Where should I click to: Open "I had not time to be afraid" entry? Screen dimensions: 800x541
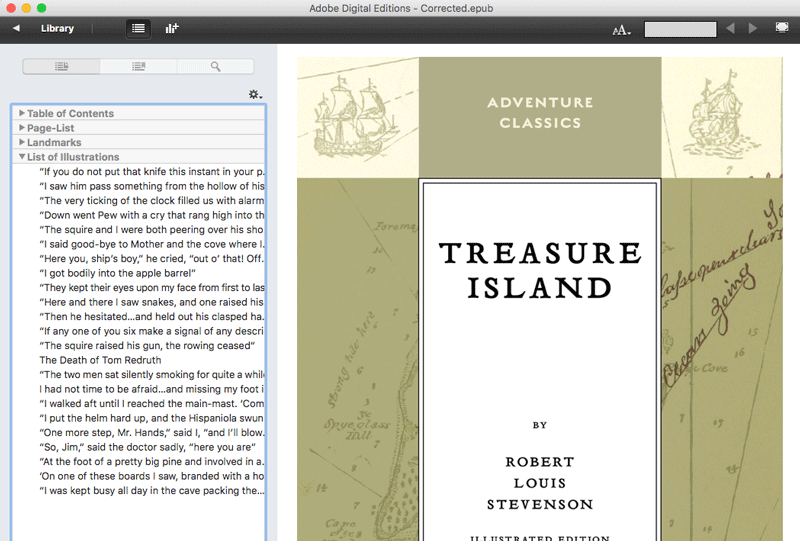152,389
